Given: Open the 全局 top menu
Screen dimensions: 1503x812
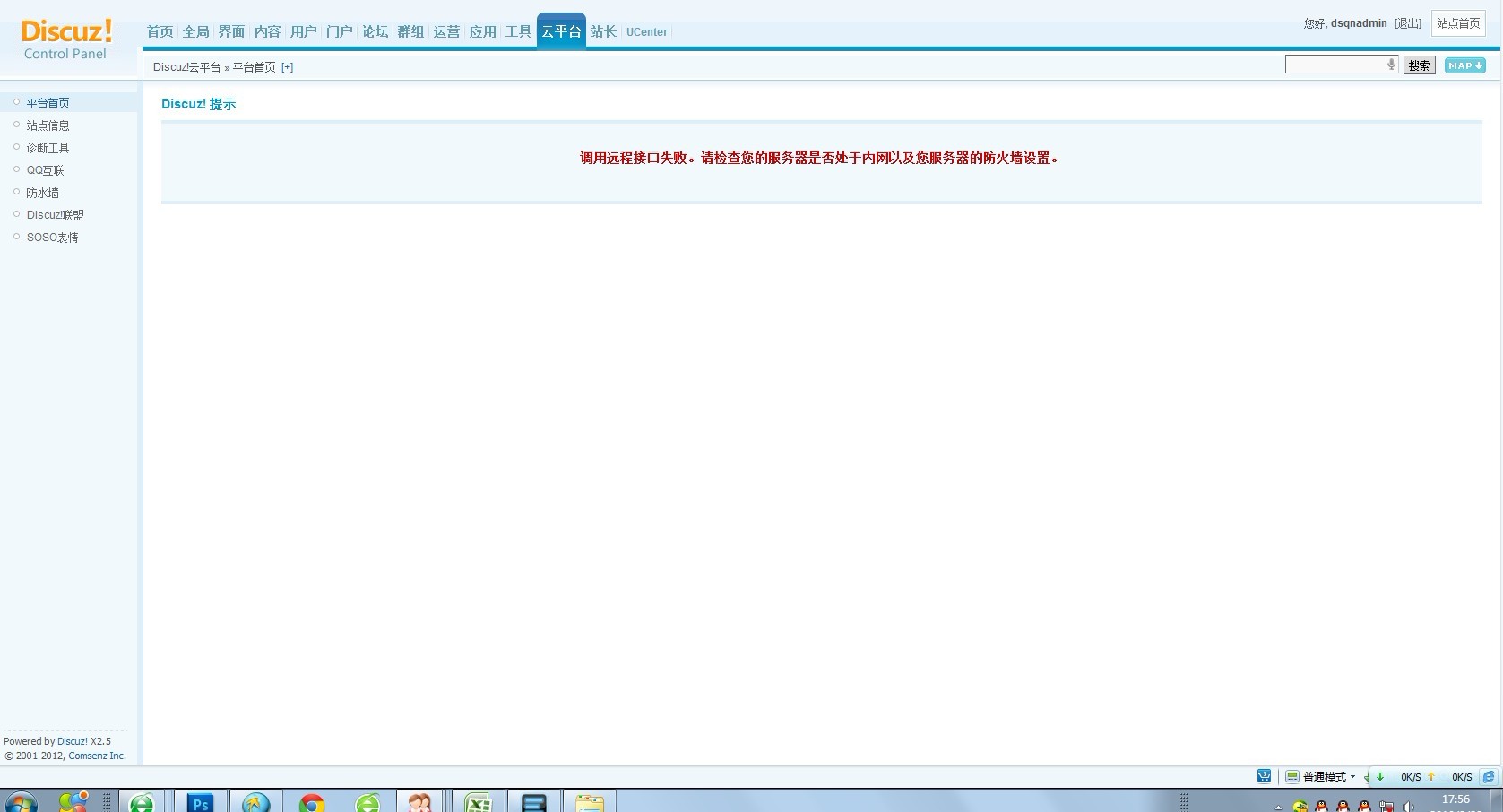Looking at the screenshot, I should click(196, 31).
